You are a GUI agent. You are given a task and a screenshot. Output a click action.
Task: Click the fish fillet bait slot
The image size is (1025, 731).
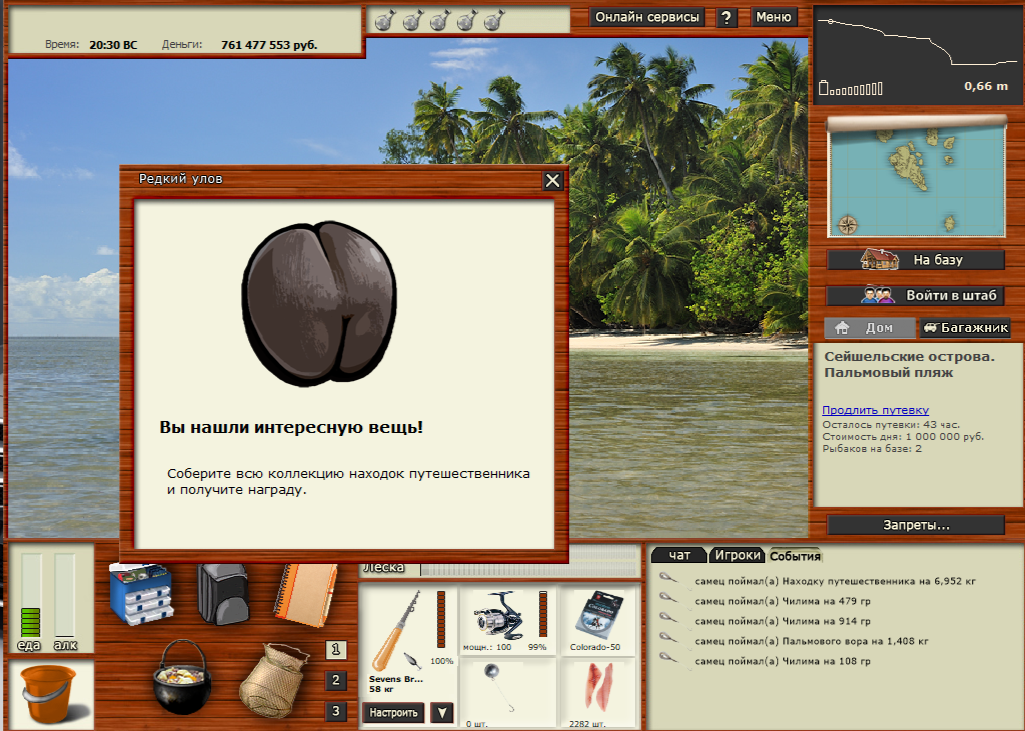(x=597, y=692)
